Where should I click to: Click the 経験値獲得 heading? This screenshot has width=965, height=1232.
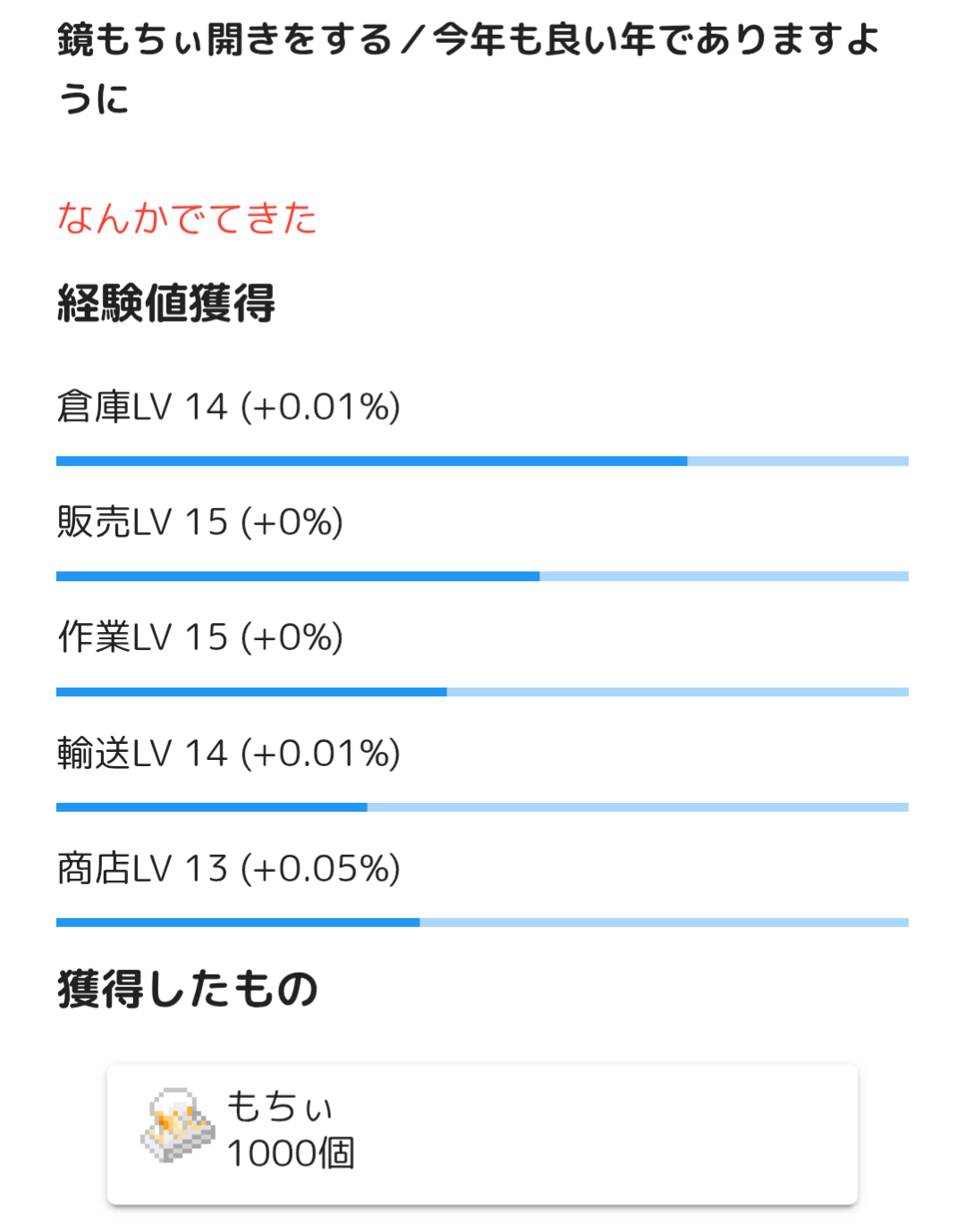pos(166,303)
